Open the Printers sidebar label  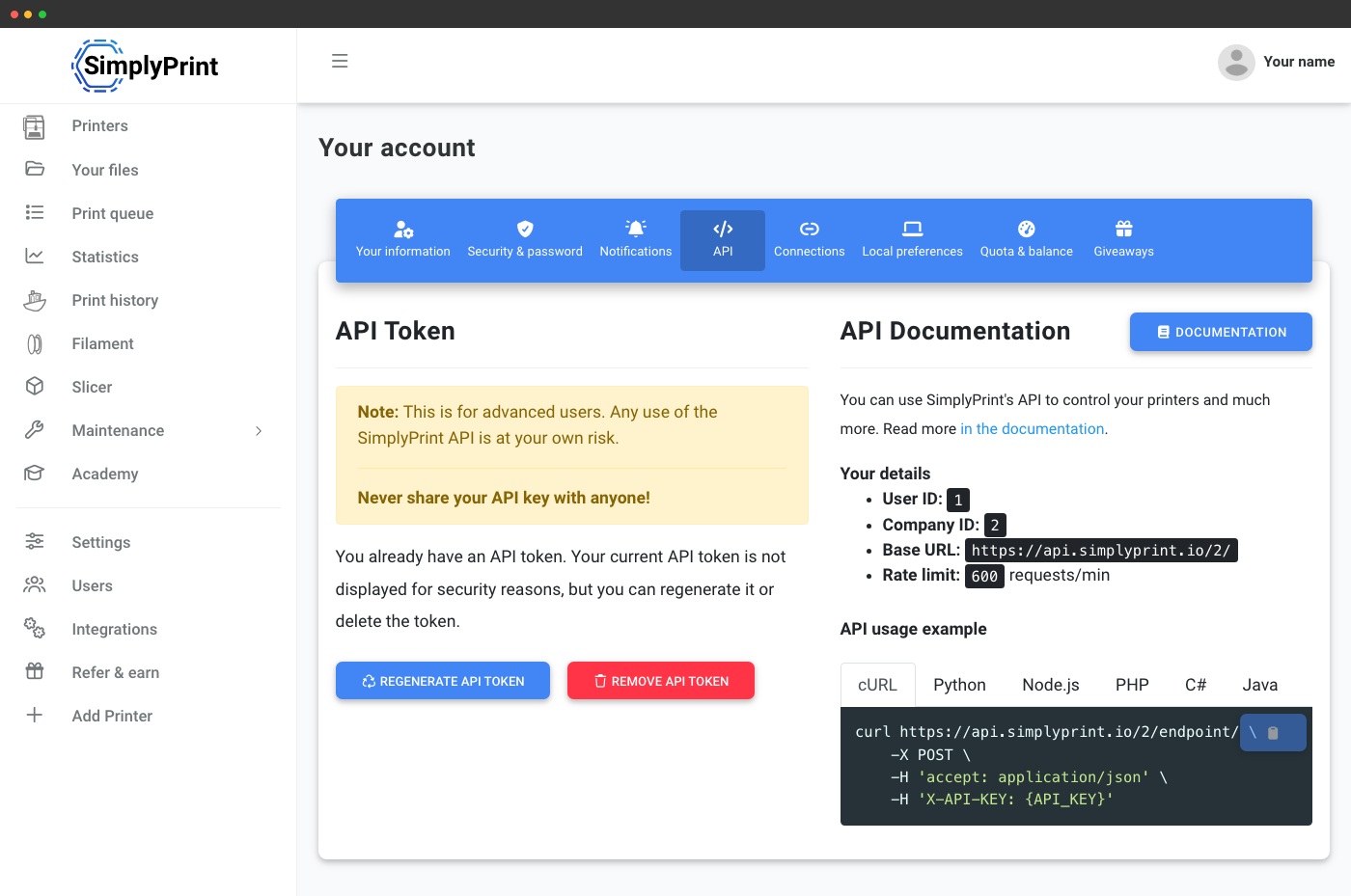pyautogui.click(x=100, y=126)
